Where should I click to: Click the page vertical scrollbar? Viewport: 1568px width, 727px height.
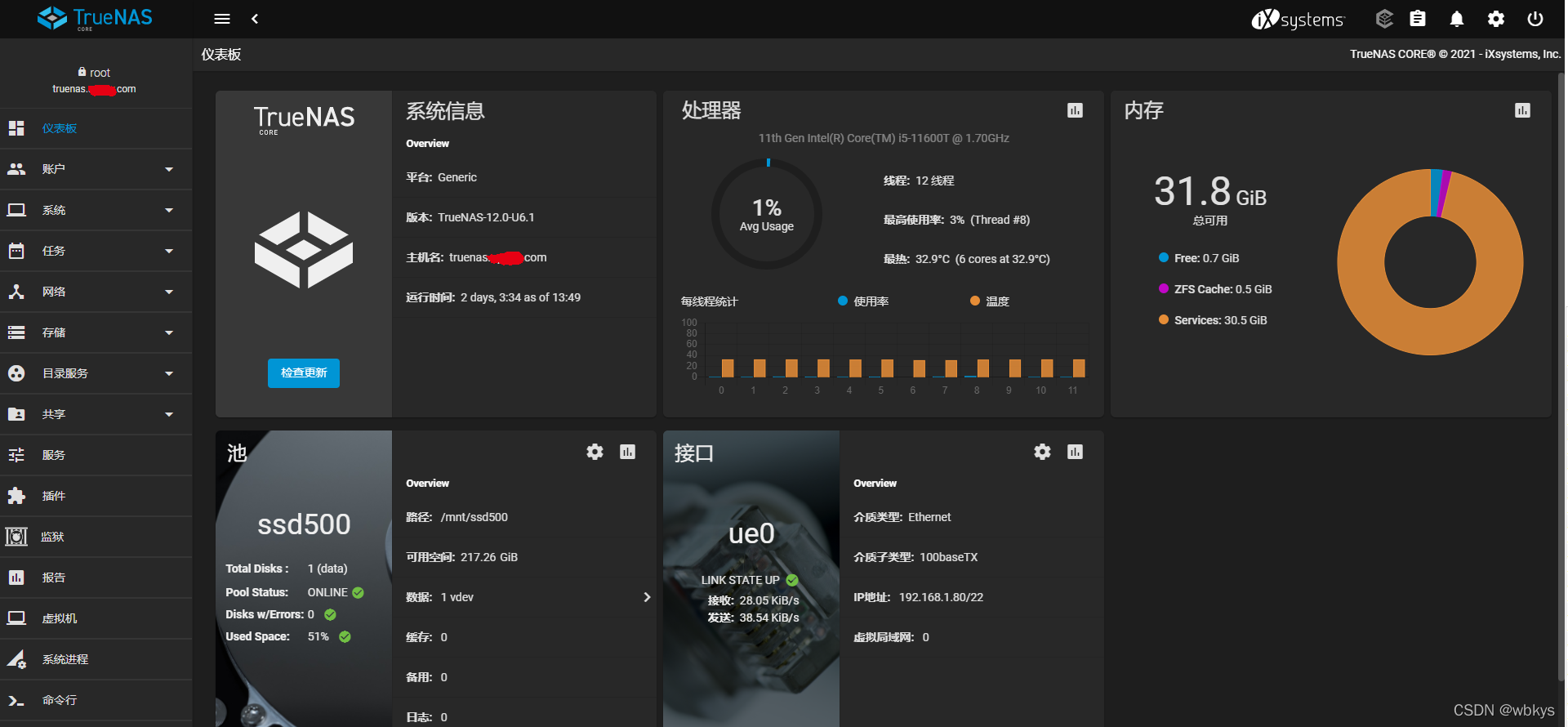tap(1562, 376)
